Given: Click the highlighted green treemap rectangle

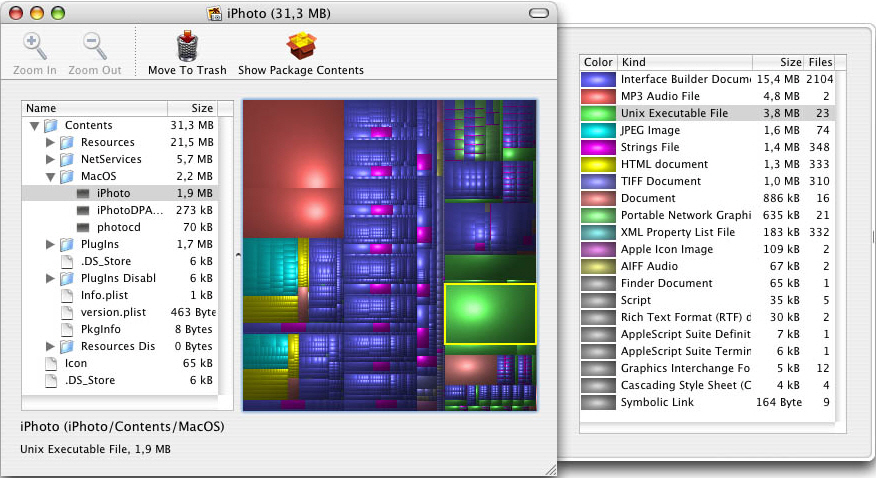Looking at the screenshot, I should tap(490, 313).
